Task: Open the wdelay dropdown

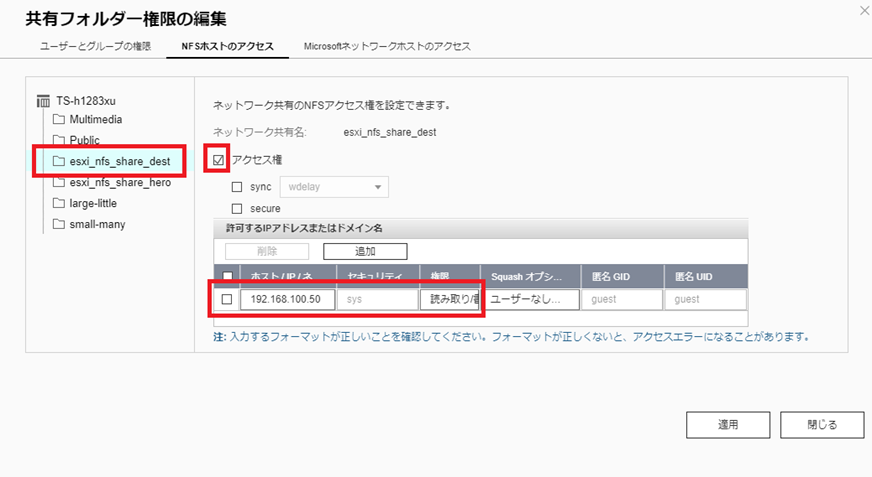Action: 334,187
